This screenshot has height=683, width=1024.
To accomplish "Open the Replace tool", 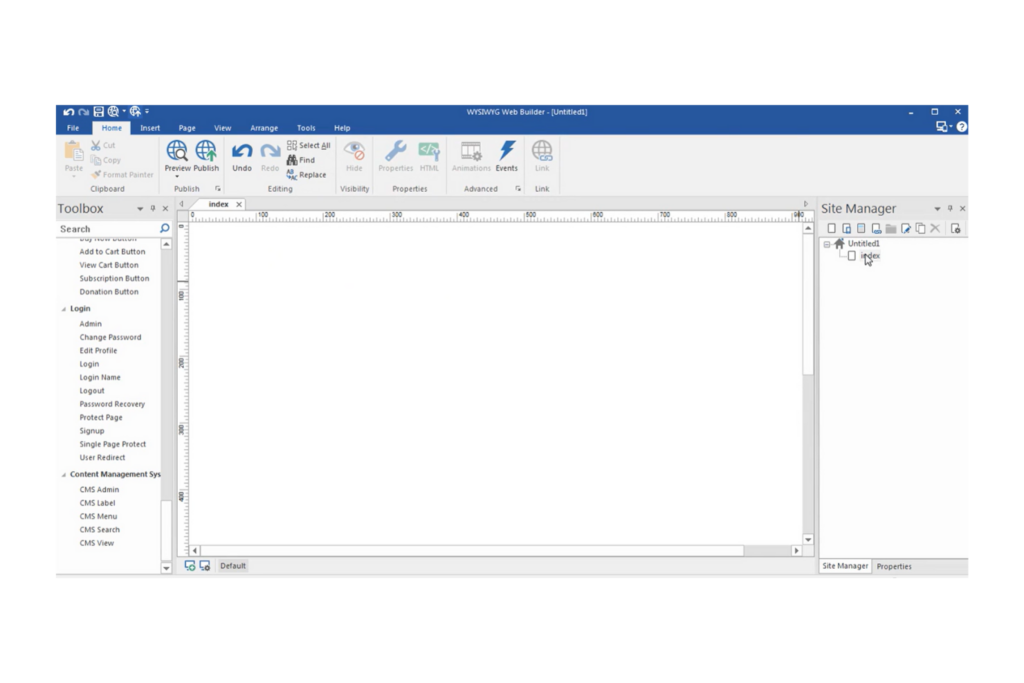I will (306, 174).
